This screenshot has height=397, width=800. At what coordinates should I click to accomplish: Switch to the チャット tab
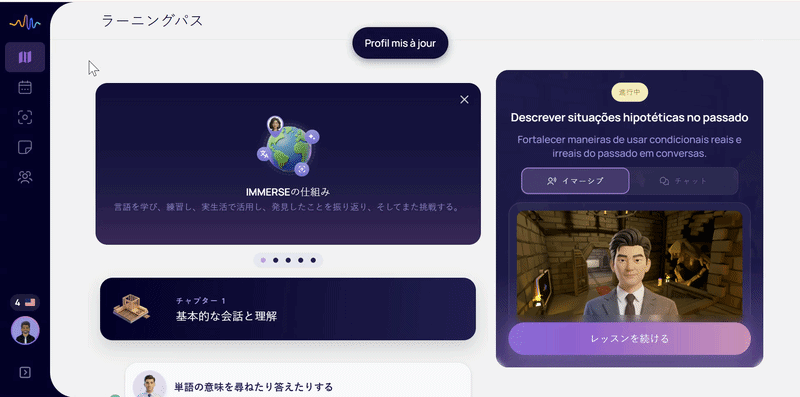coord(684,181)
